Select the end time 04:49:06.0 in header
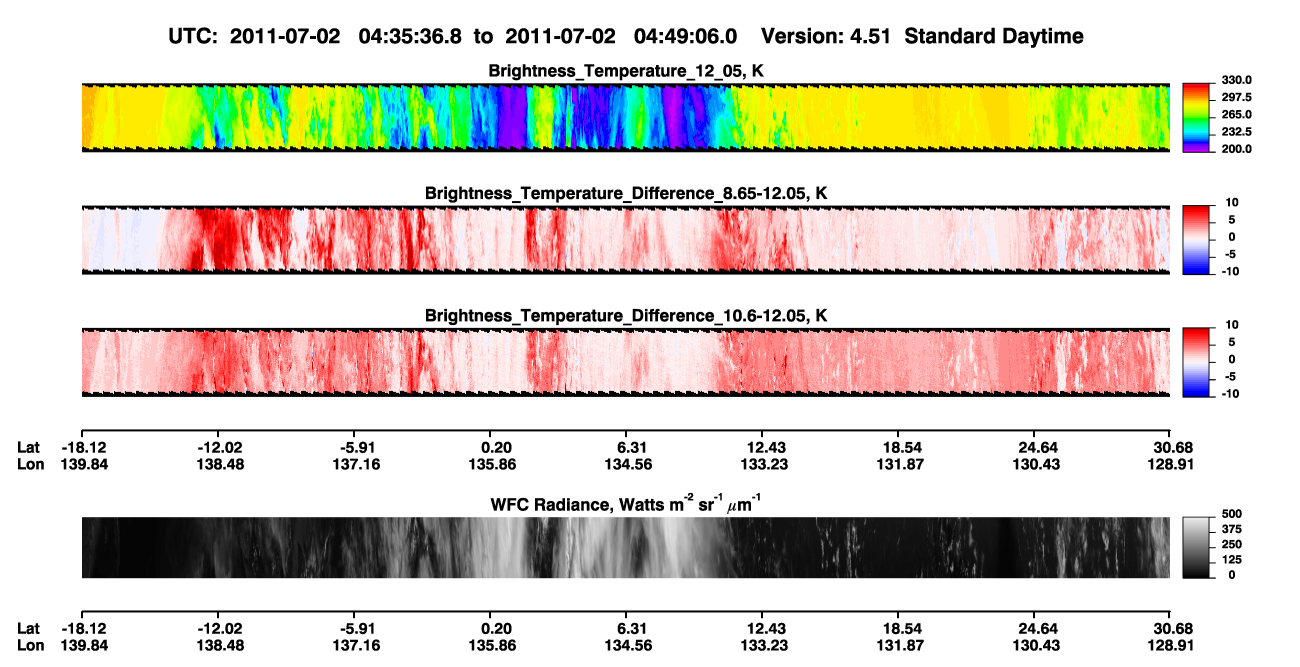 [x=686, y=36]
